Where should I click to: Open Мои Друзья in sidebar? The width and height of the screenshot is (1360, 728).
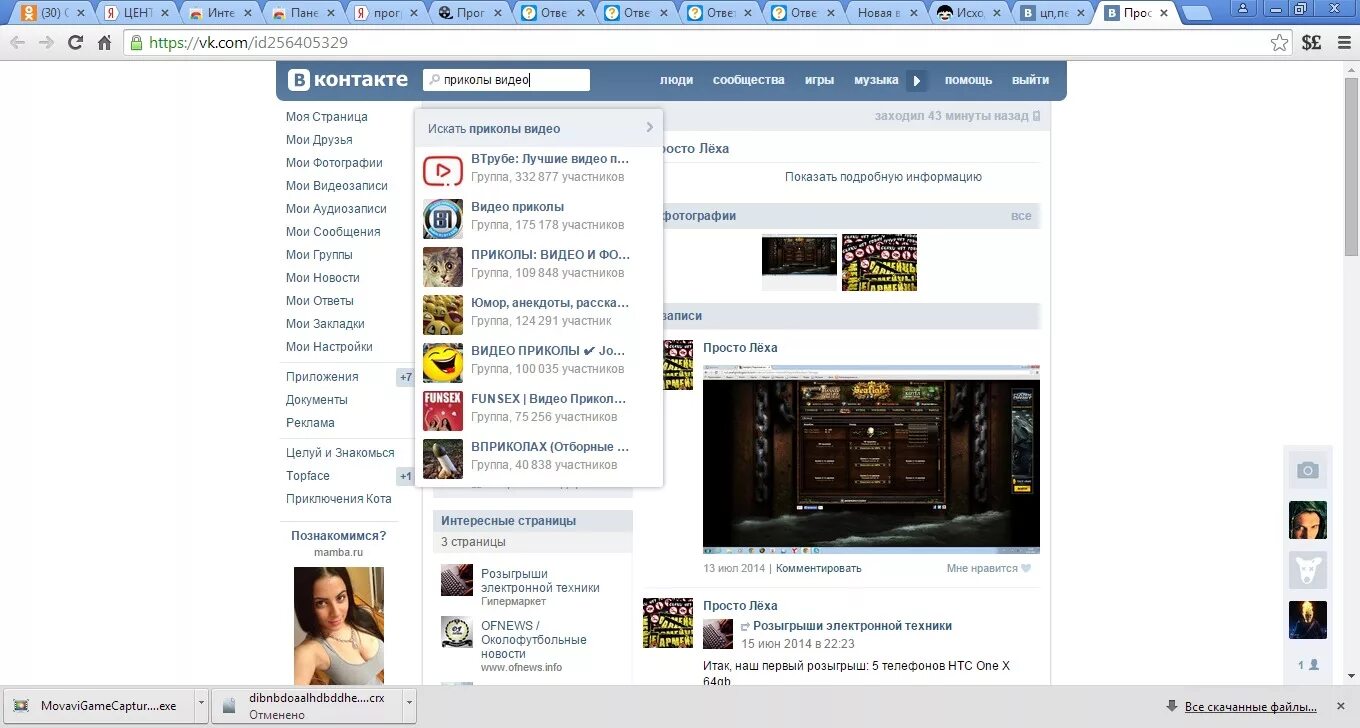pyautogui.click(x=319, y=140)
